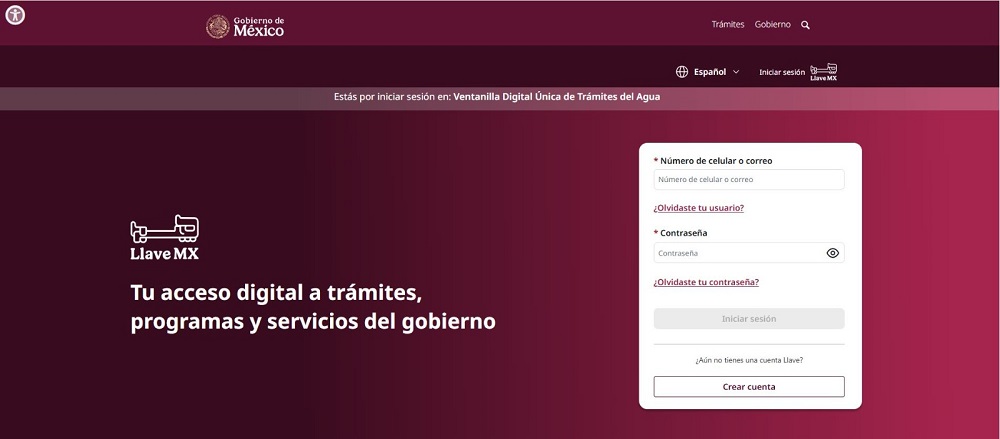This screenshot has height=439, width=1000.
Task: Click the Crear cuenta button
Action: pyautogui.click(x=749, y=387)
